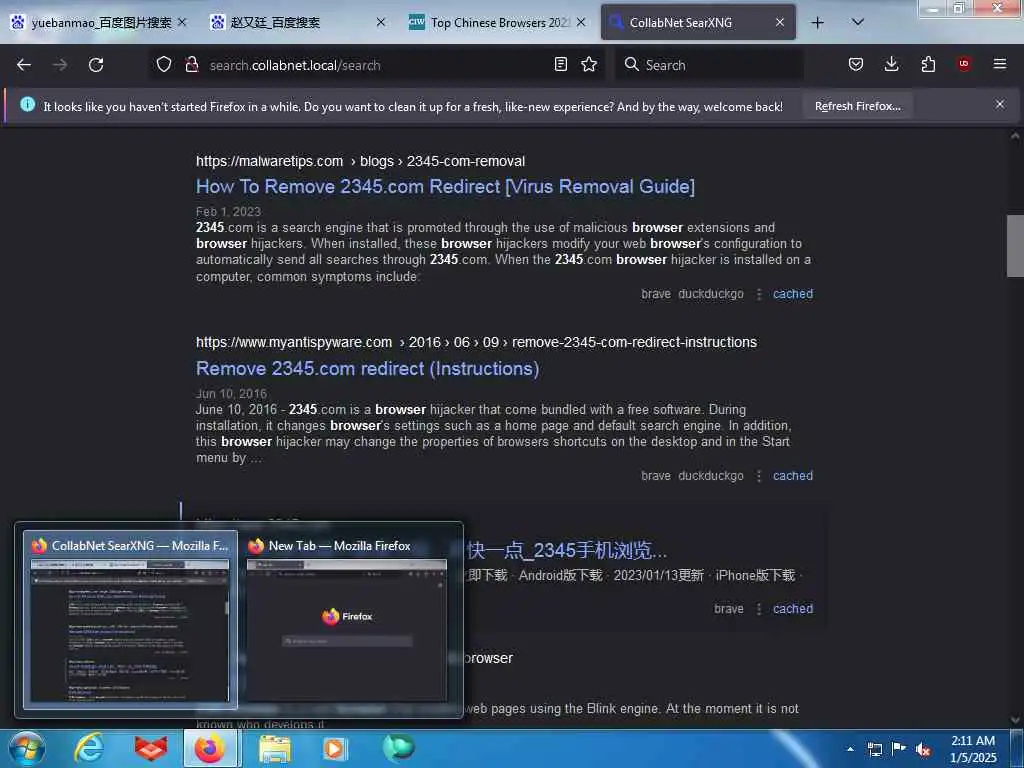This screenshot has width=1024, height=768.
Task: Open the Pocket save icon
Action: pyautogui.click(x=856, y=64)
